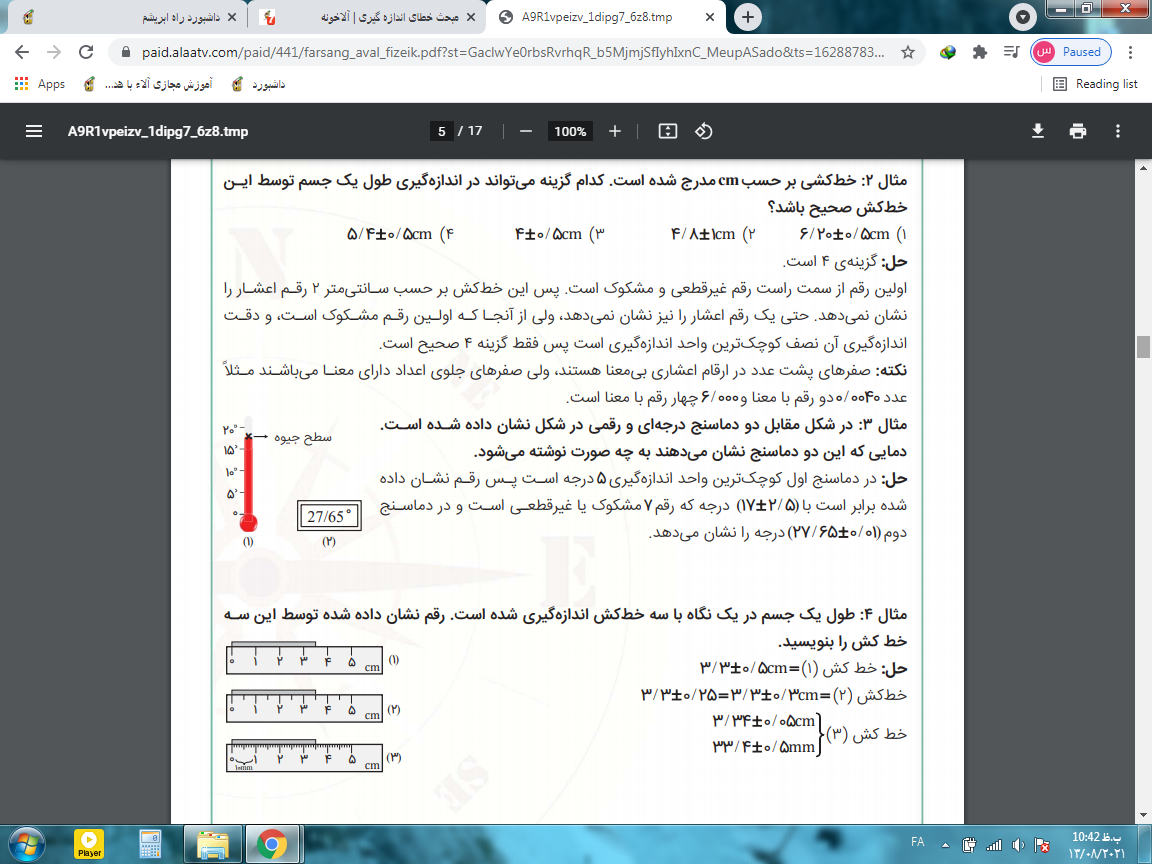
Task: Close the مبحث خطای اندازه گیری tab
Action: point(471,17)
